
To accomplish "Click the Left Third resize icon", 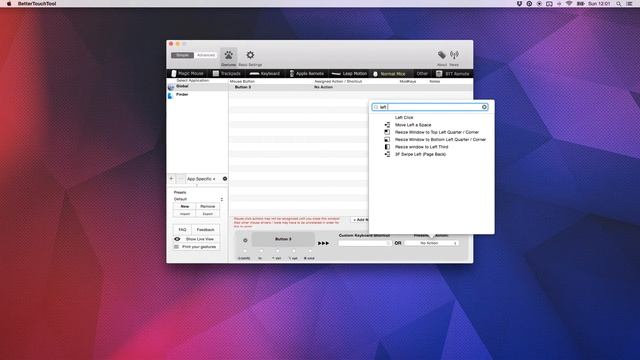I will [x=387, y=147].
